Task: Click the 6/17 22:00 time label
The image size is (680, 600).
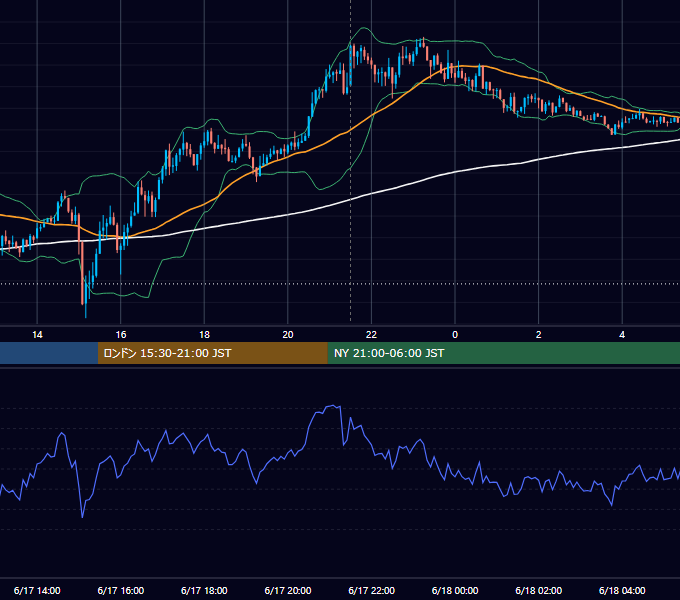Action: coord(372,590)
